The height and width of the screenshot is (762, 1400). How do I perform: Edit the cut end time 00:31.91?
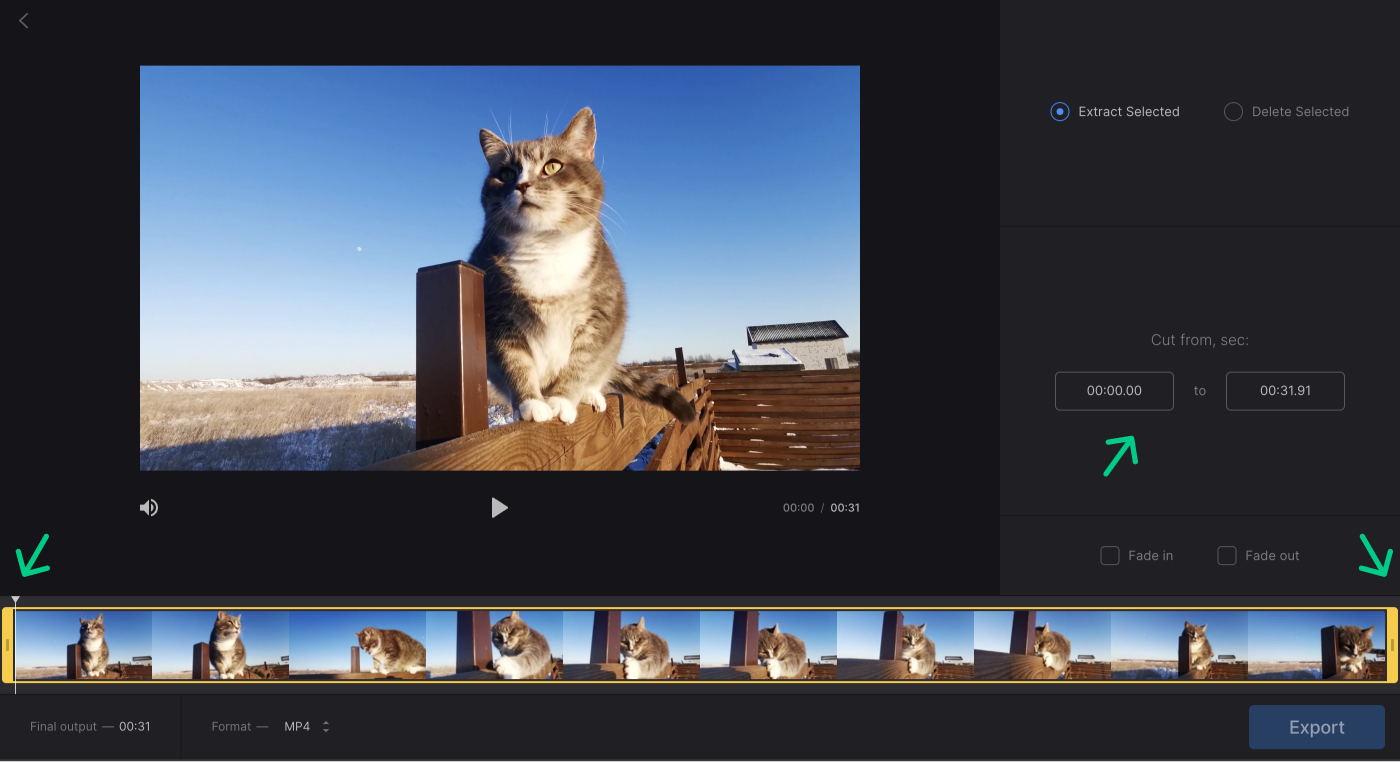(1285, 391)
